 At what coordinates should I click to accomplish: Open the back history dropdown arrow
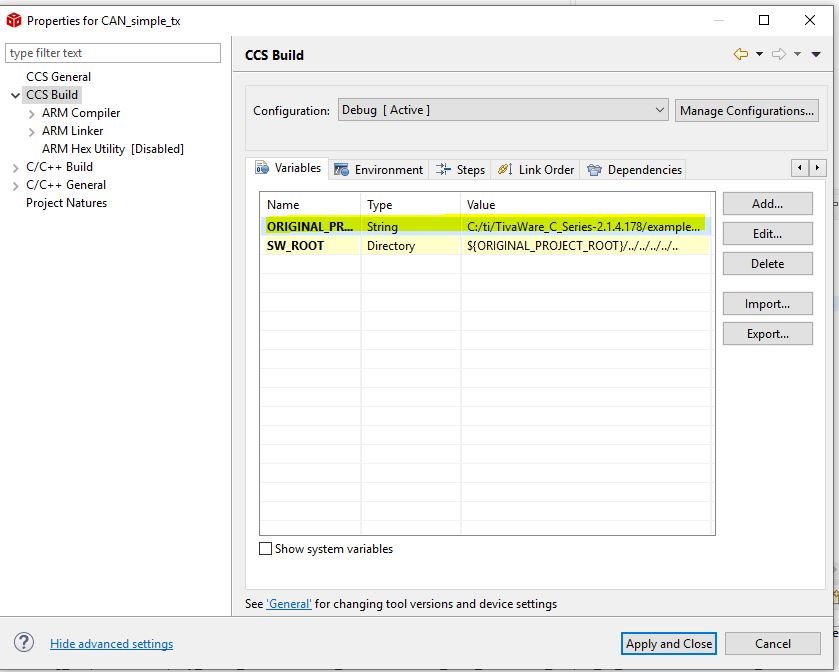coord(759,54)
